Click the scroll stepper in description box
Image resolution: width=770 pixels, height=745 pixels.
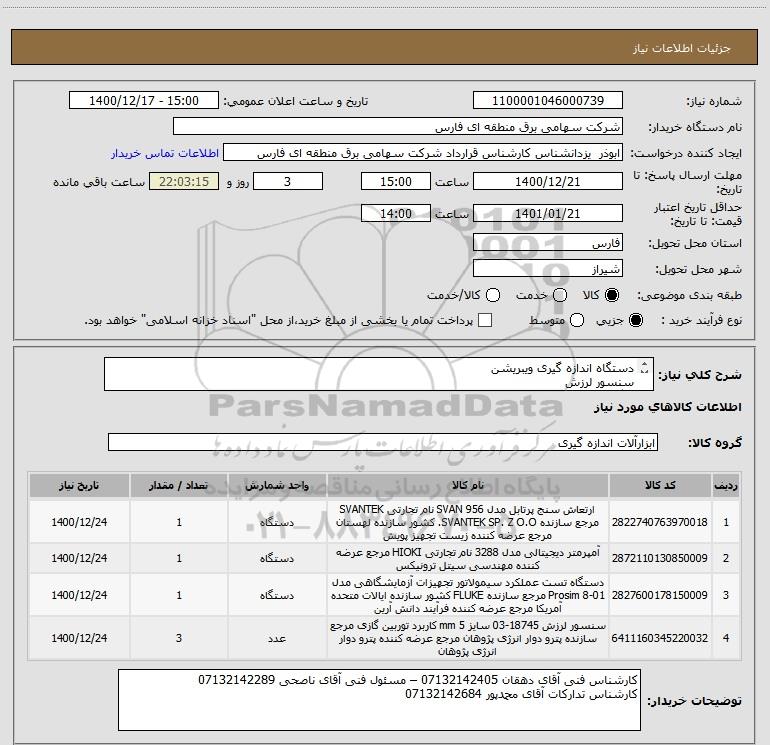coord(644,367)
